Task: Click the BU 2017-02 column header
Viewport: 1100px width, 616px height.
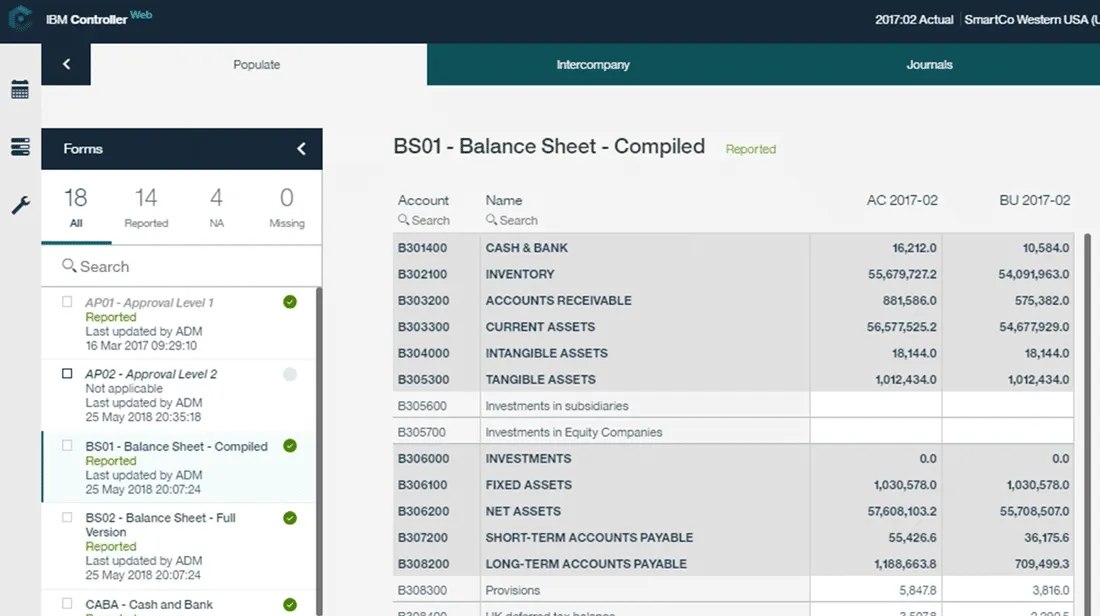Action: (1035, 200)
